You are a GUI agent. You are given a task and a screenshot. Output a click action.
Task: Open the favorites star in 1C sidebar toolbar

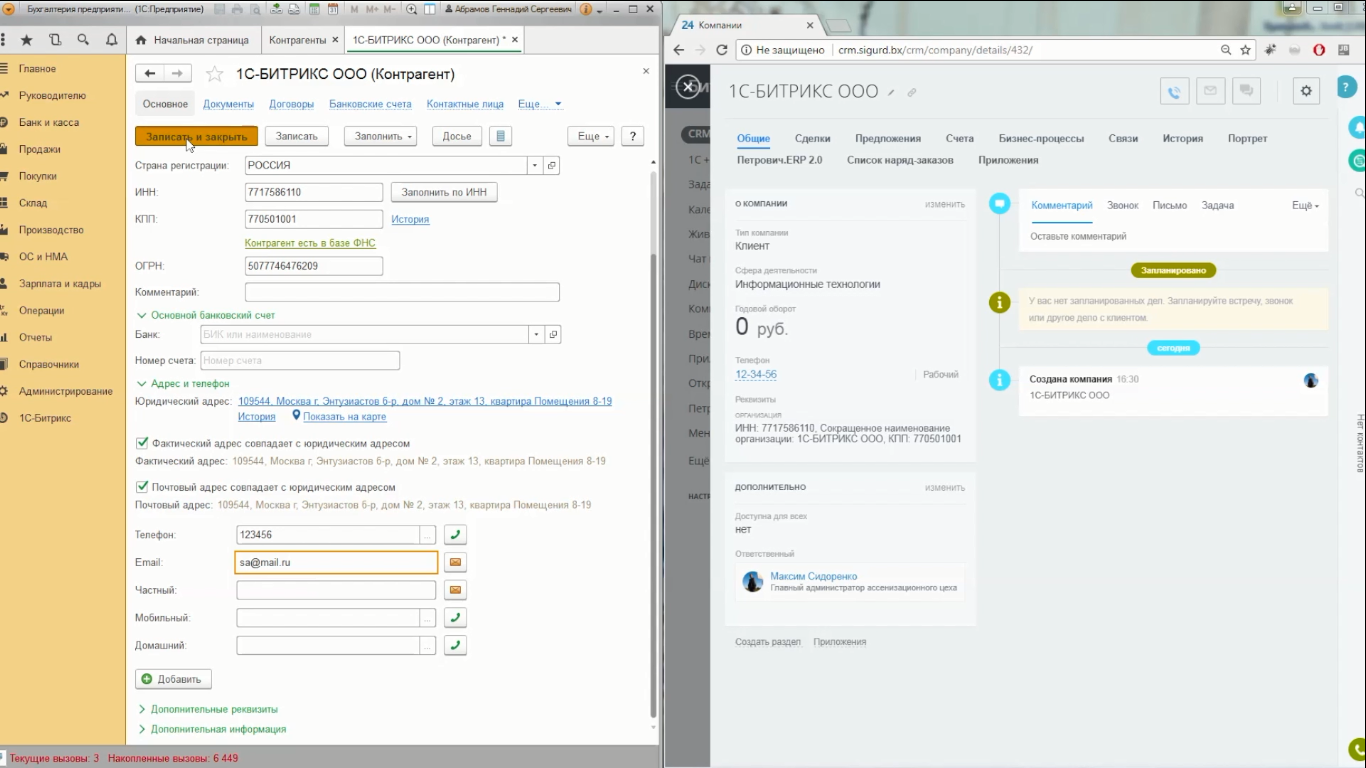pos(26,40)
